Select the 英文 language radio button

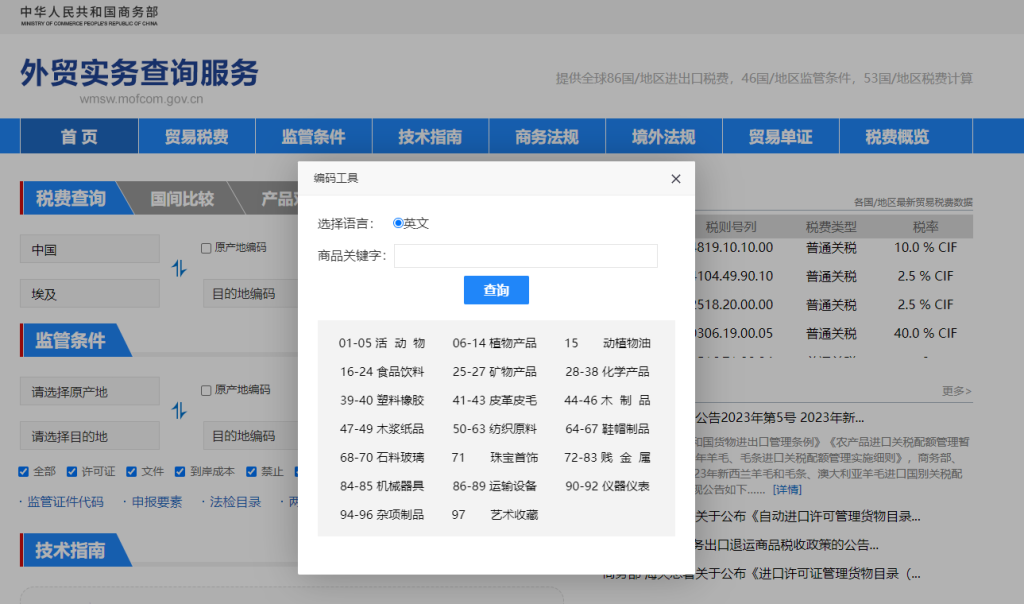coord(398,223)
